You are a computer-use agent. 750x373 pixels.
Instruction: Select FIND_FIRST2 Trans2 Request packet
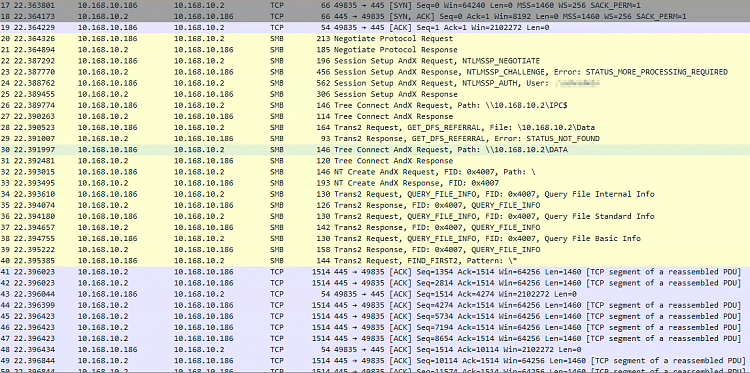[x=375, y=261]
